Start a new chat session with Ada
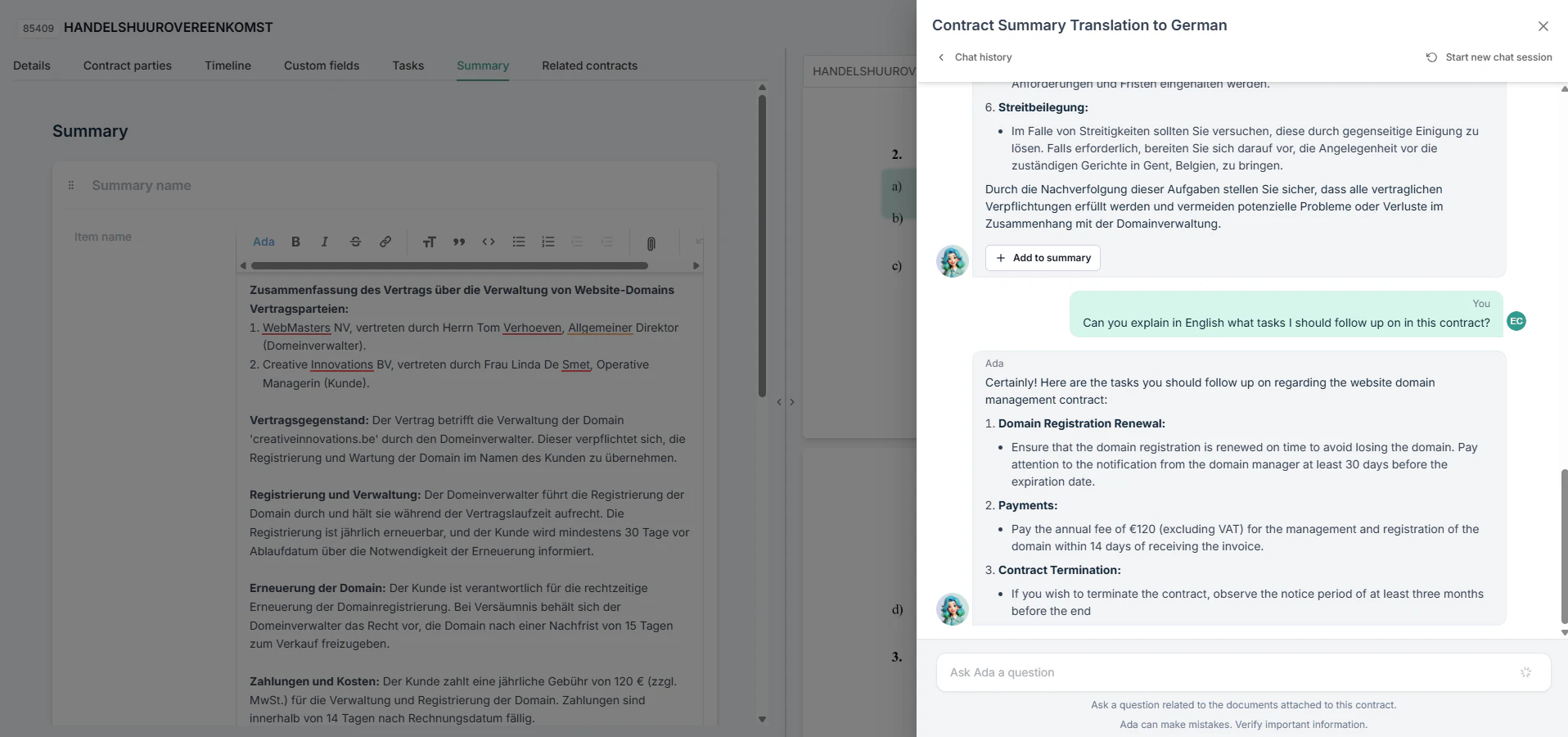Image resolution: width=1568 pixels, height=737 pixels. [x=1489, y=57]
